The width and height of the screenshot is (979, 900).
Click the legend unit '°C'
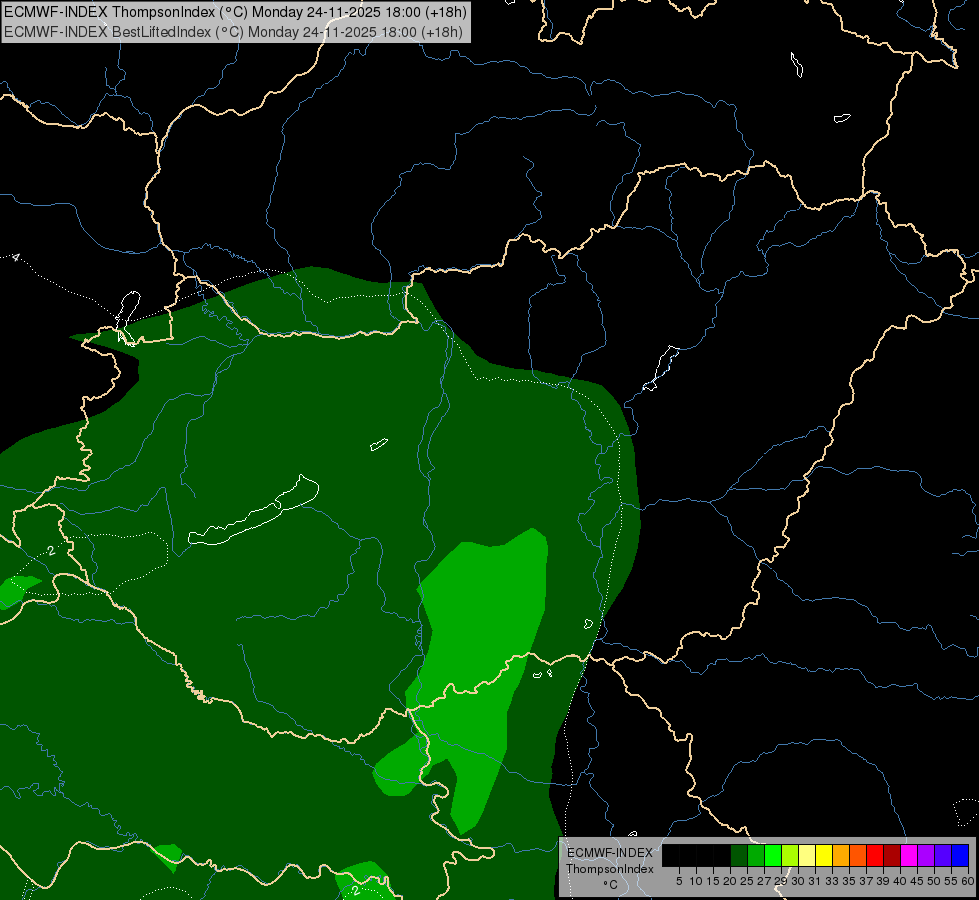610,885
